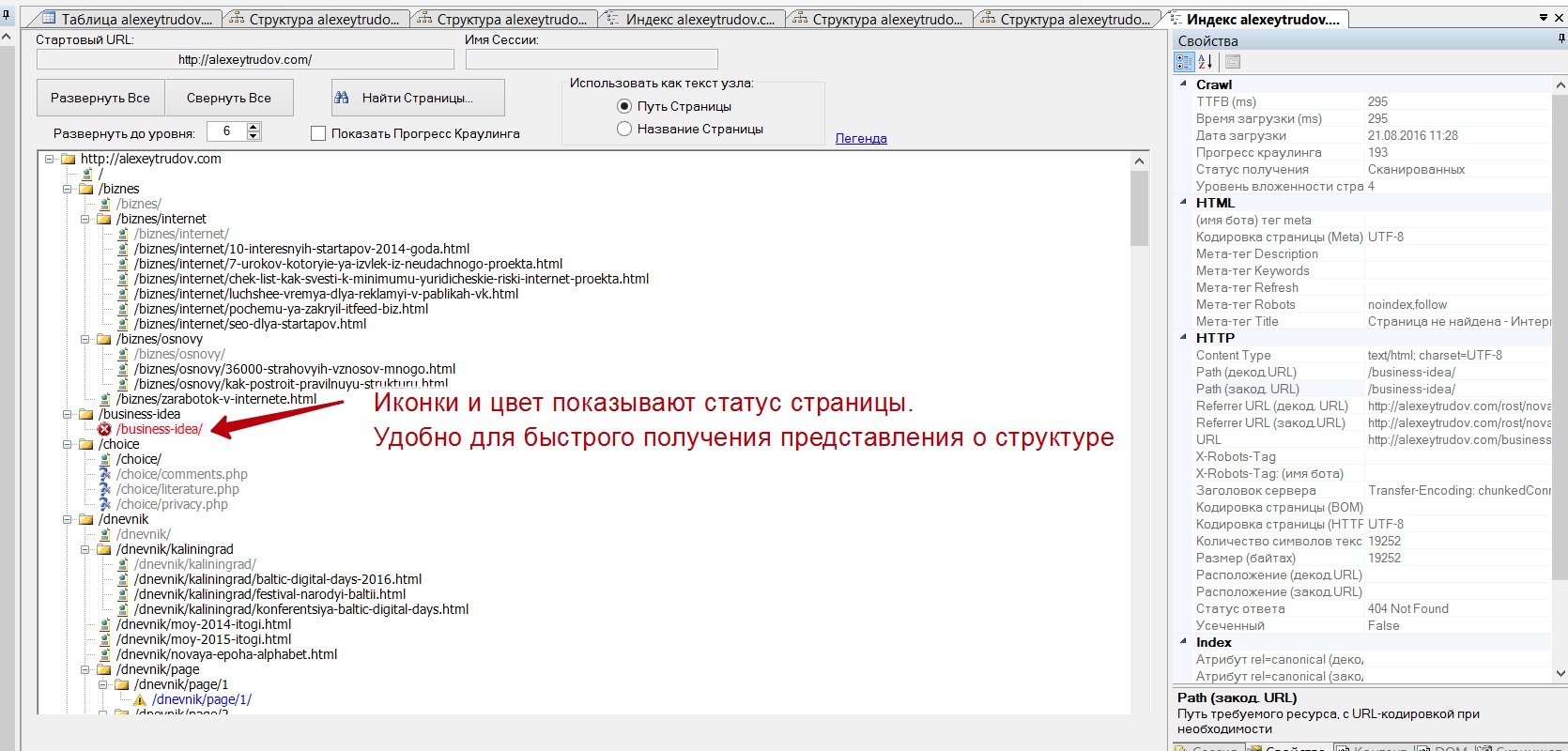The width and height of the screenshot is (1568, 751).
Task: Open the first Структура alexeytrudo tab
Action: pyautogui.click(x=315, y=19)
